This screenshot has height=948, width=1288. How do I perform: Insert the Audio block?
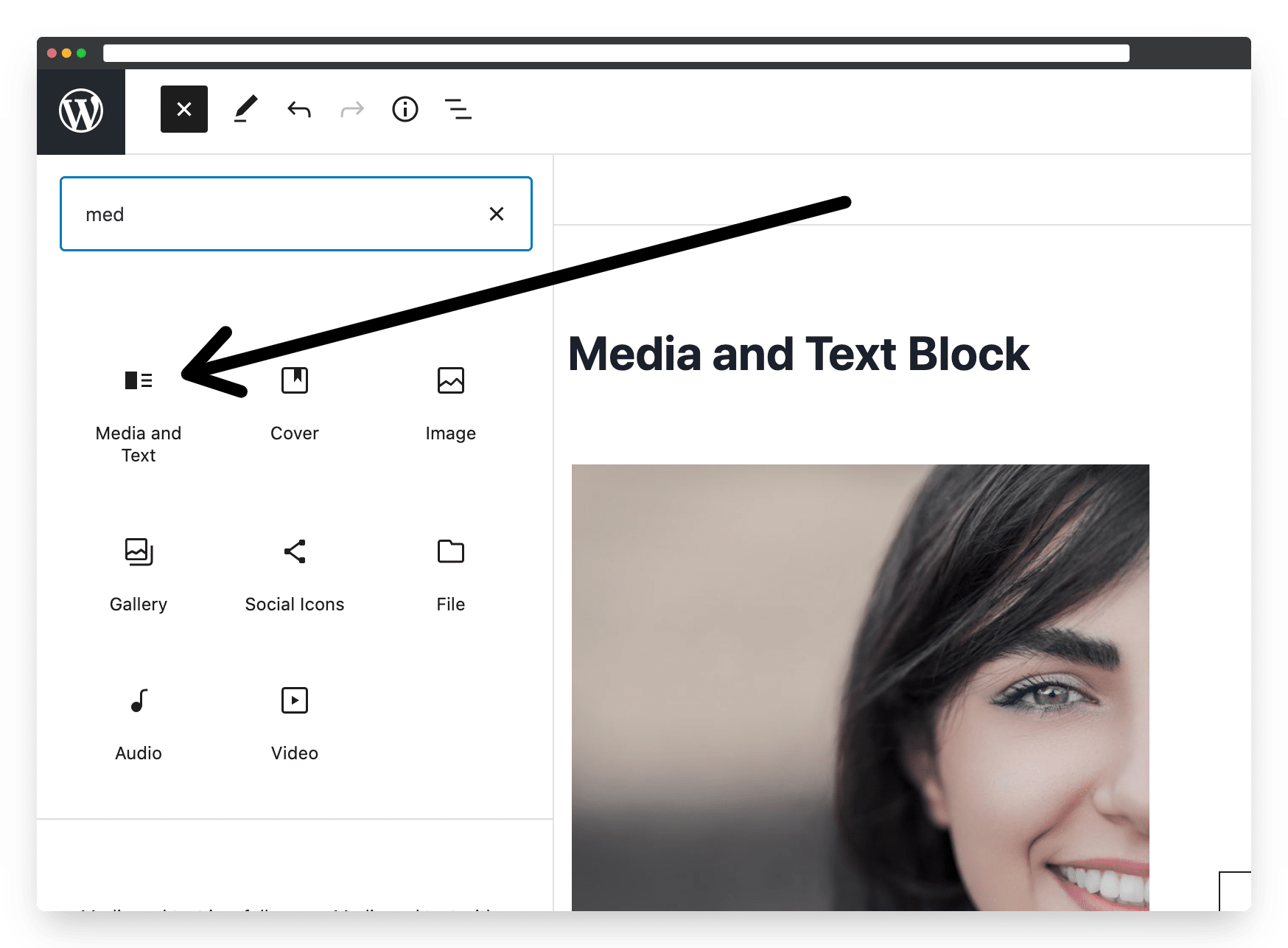tap(139, 724)
